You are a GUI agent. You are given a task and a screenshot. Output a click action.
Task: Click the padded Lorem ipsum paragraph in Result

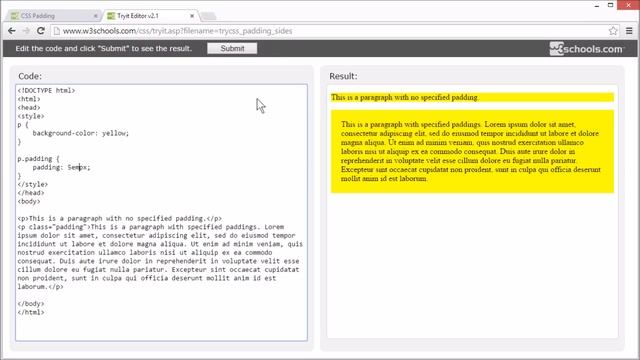coord(472,151)
